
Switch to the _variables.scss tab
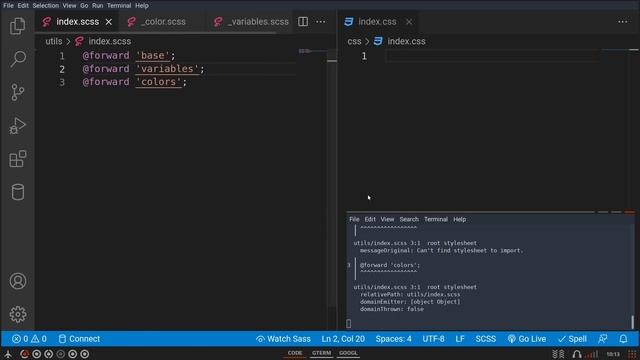[x=253, y=22]
